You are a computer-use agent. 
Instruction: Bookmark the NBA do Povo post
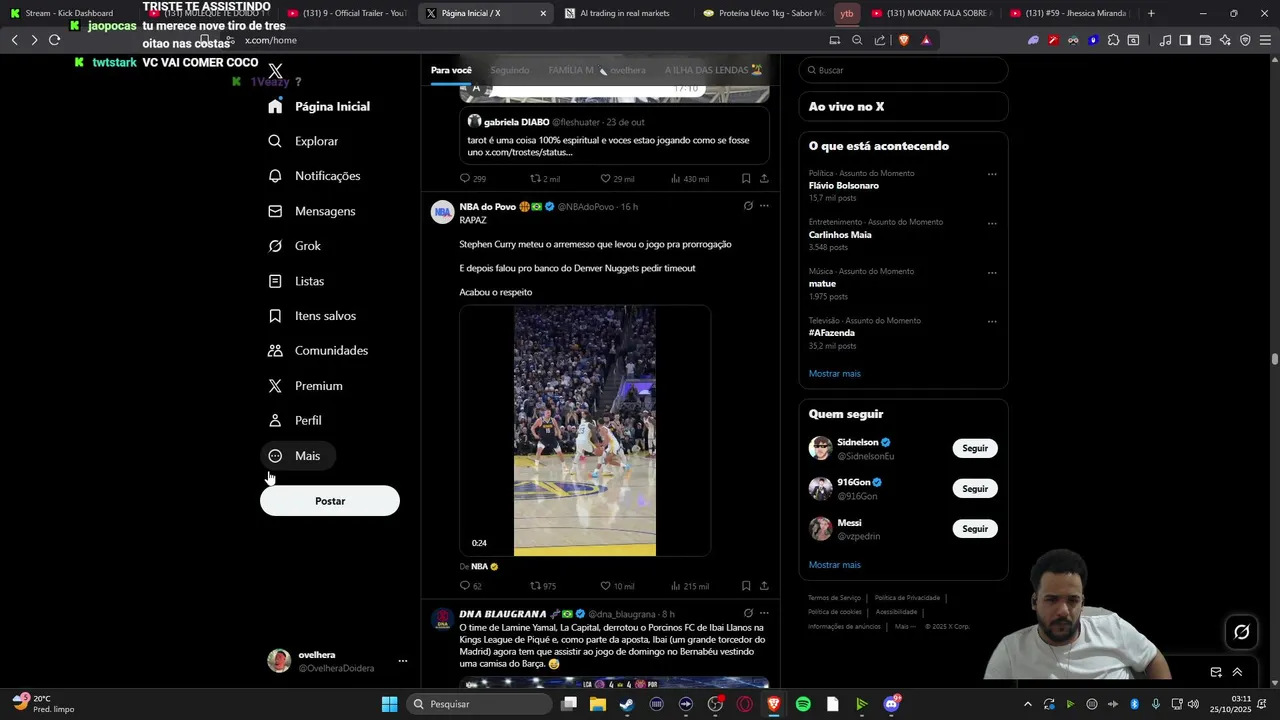point(746,586)
